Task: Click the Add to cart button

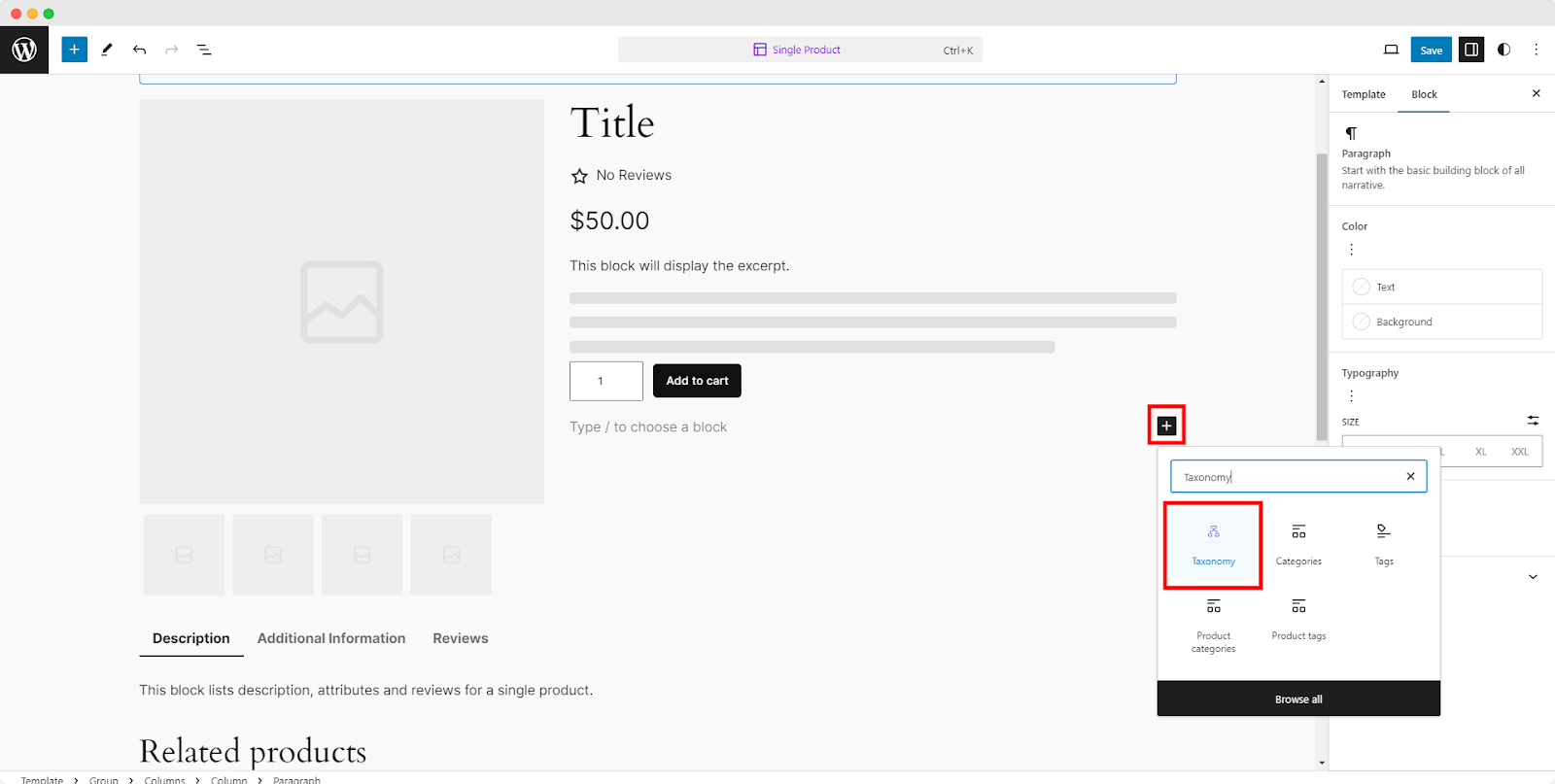Action: pos(697,381)
